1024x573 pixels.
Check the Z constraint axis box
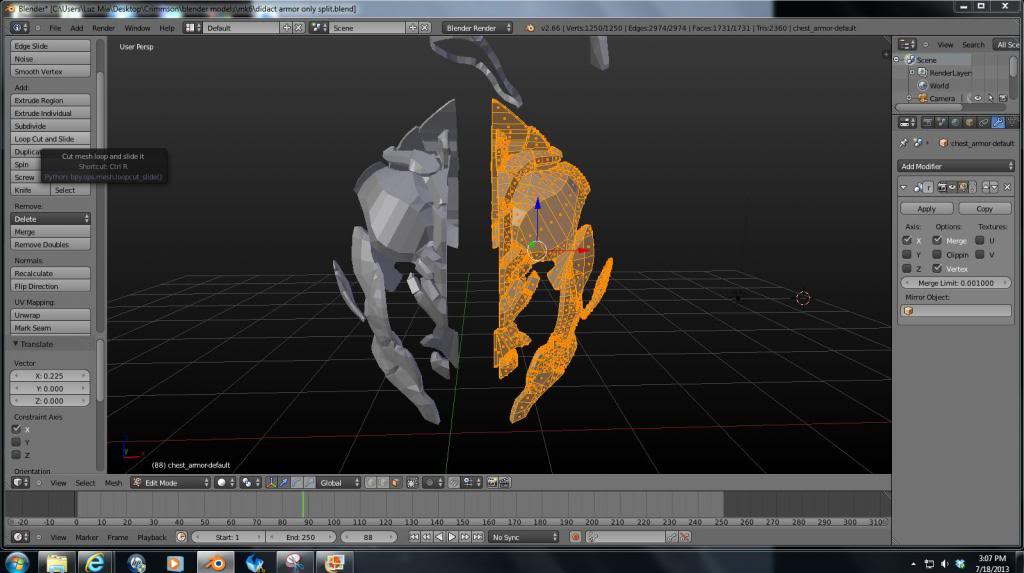(16, 454)
